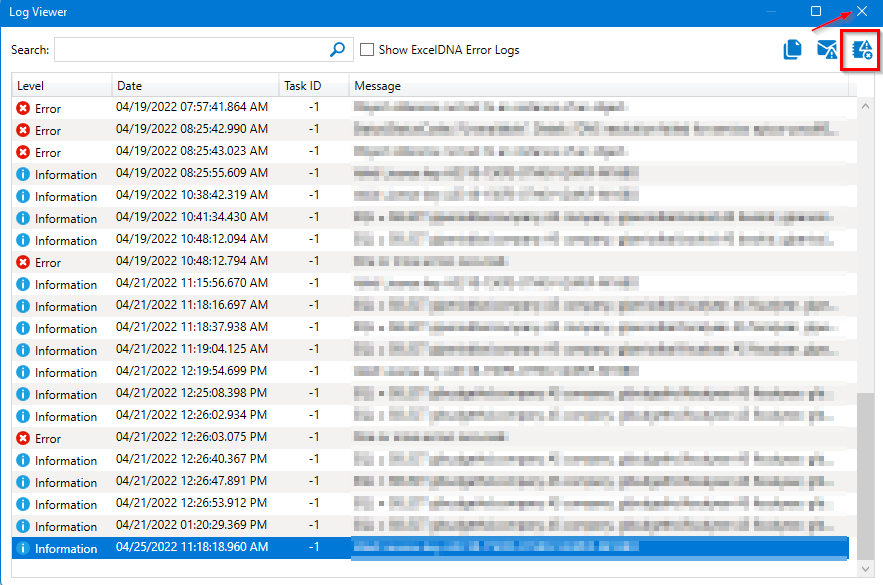Select date 04/21/2022 11:18:16.697 AM
The height and width of the screenshot is (585, 883).
[191, 305]
